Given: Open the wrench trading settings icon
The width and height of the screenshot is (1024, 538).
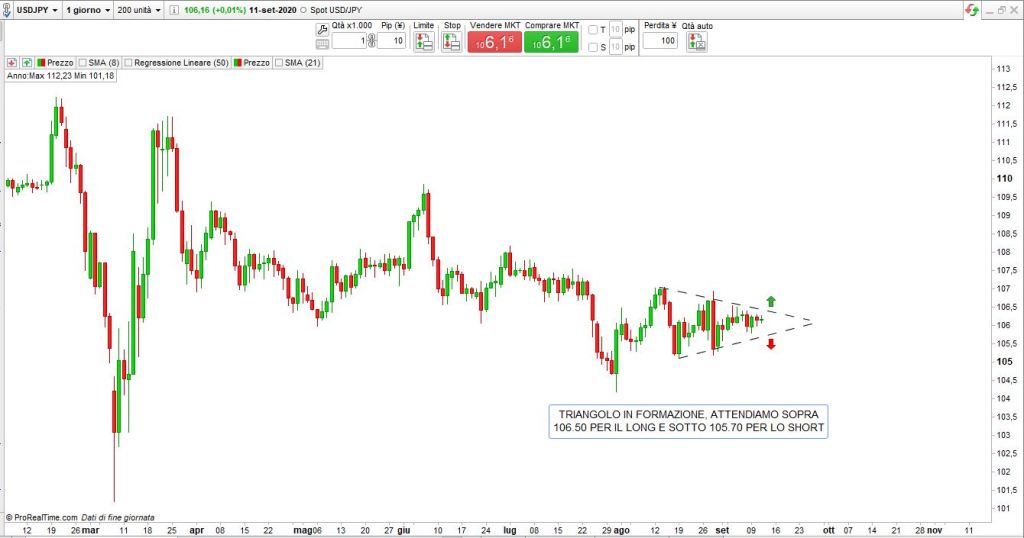Looking at the screenshot, I should 322,29.
